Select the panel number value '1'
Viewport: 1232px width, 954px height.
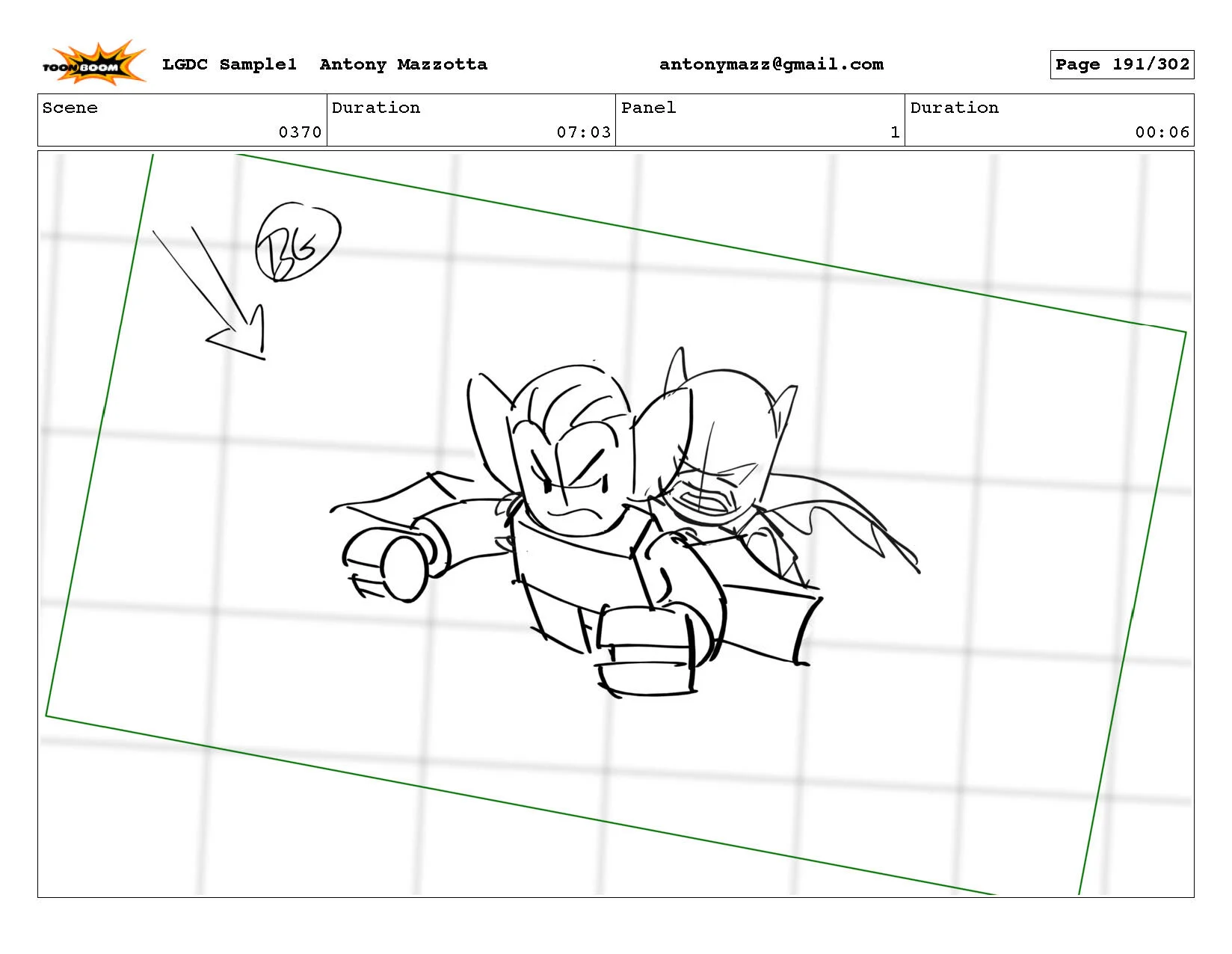pos(895,132)
